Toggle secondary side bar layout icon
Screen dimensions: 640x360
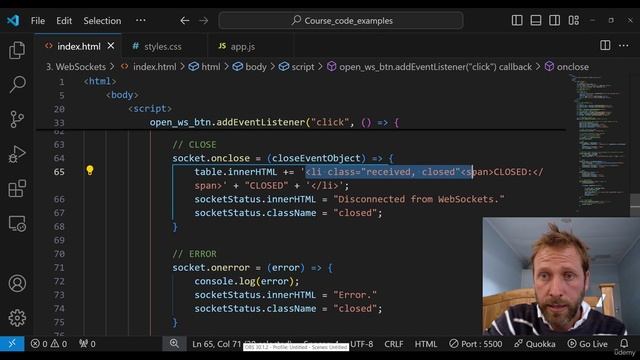[x=554, y=20]
